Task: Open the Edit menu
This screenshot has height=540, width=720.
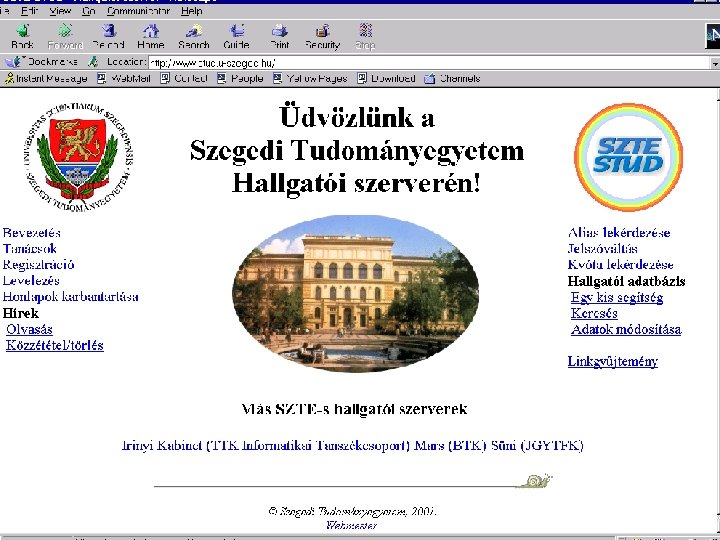Action: tap(29, 11)
